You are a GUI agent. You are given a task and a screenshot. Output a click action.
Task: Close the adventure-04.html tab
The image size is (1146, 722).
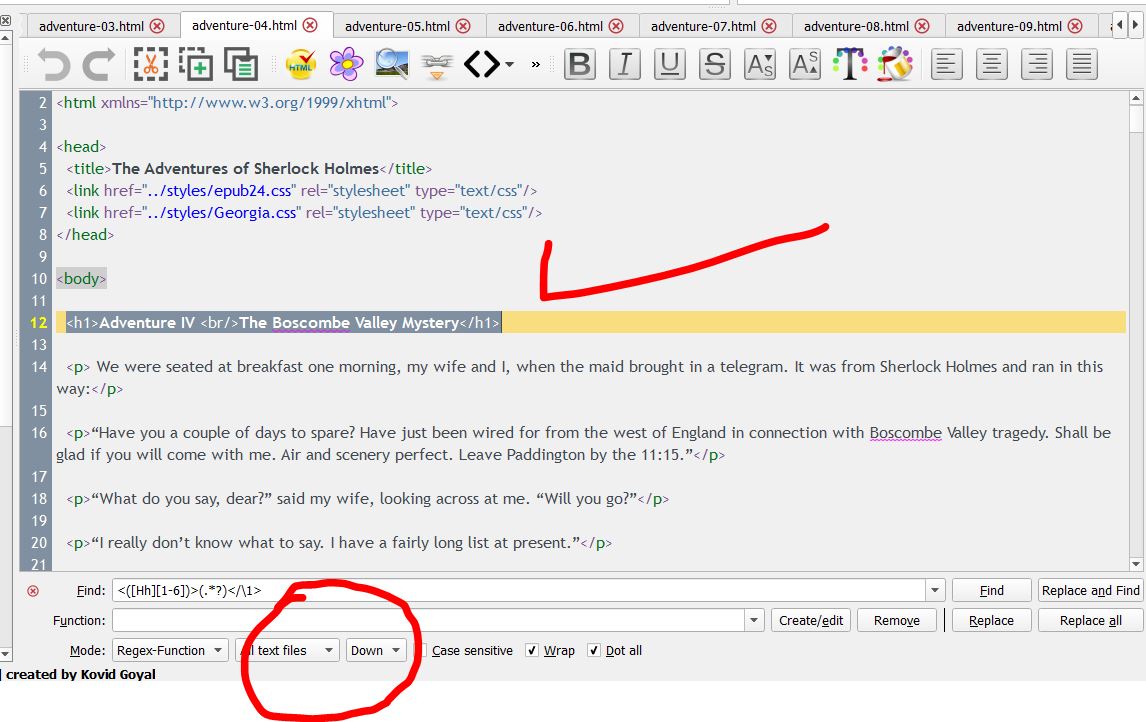click(311, 26)
